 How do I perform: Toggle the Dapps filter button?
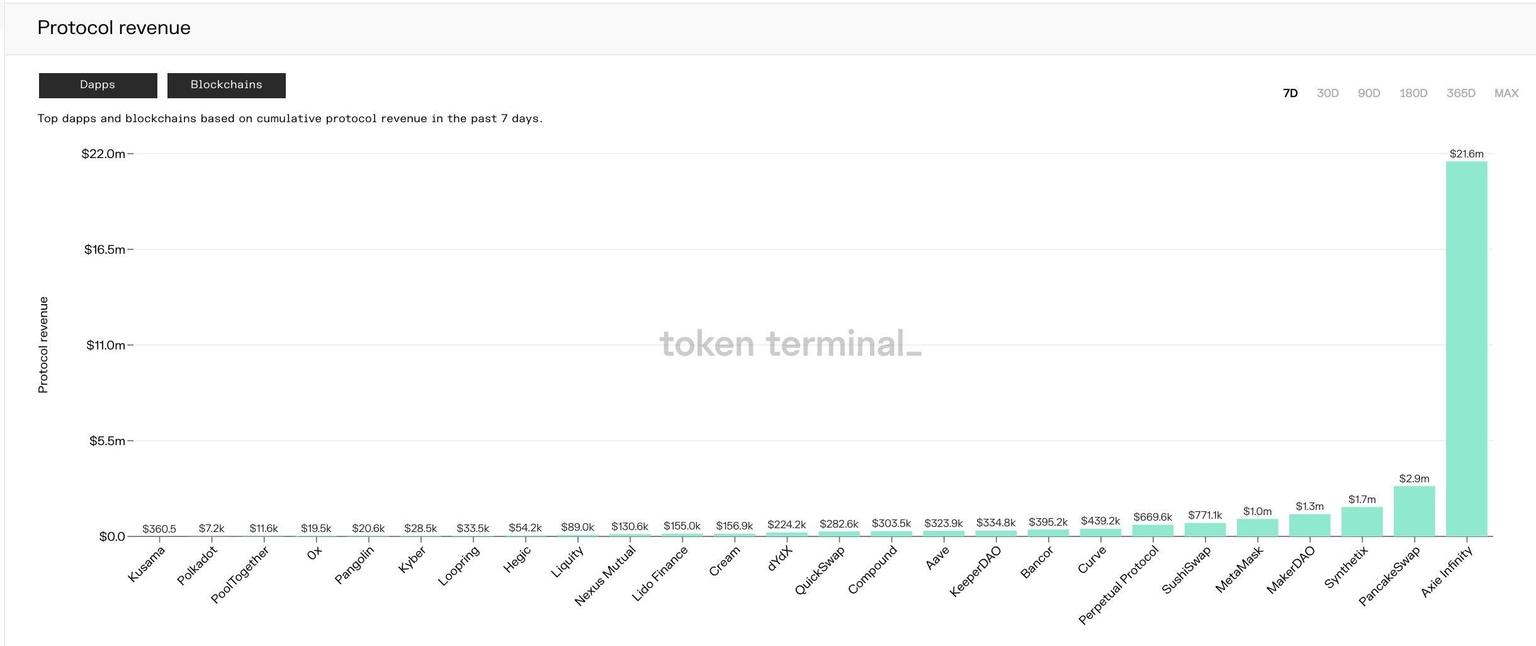(98, 85)
